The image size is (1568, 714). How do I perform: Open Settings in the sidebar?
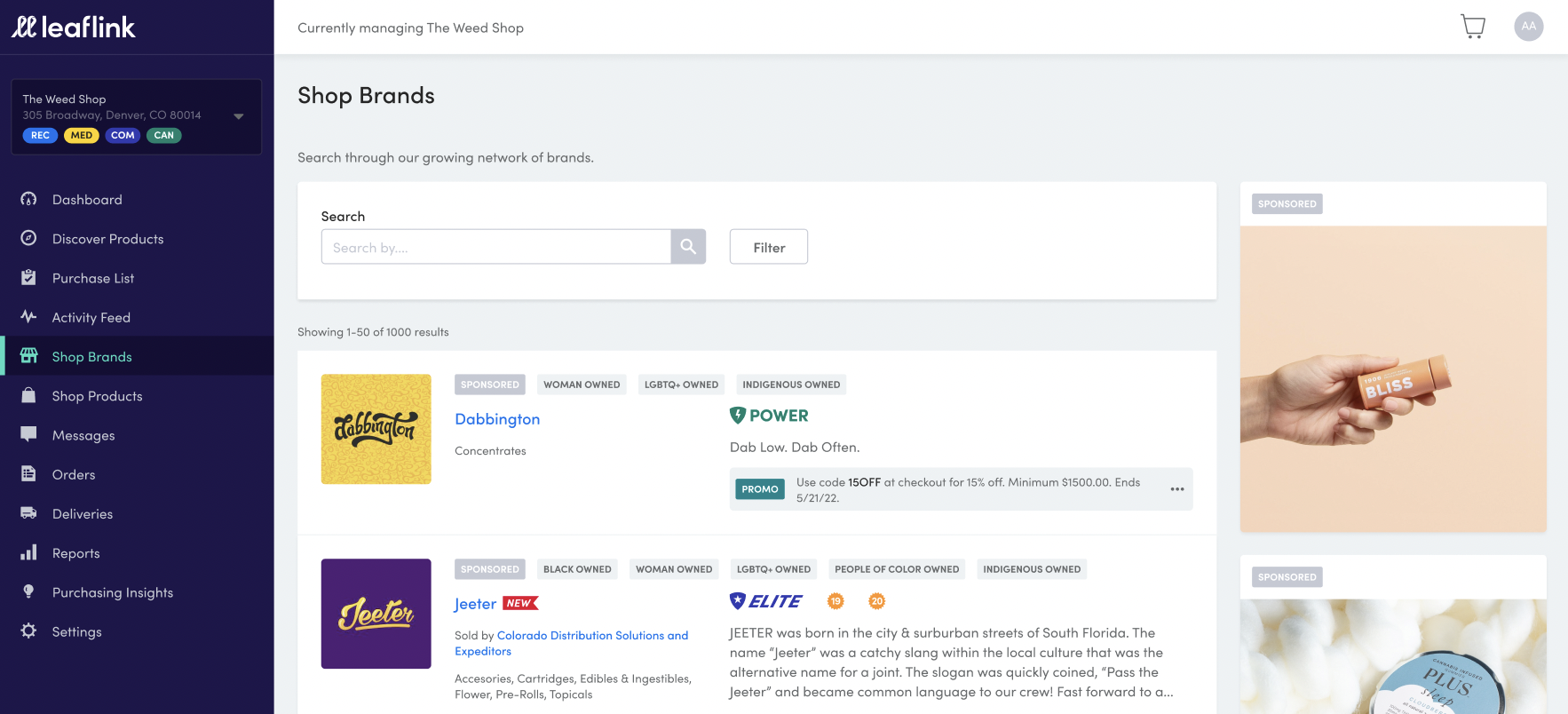[x=77, y=631]
